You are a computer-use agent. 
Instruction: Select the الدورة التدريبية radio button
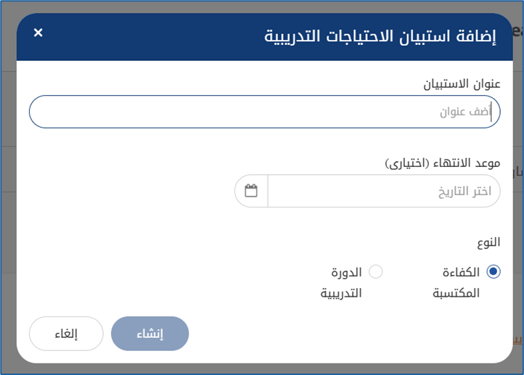(x=376, y=272)
